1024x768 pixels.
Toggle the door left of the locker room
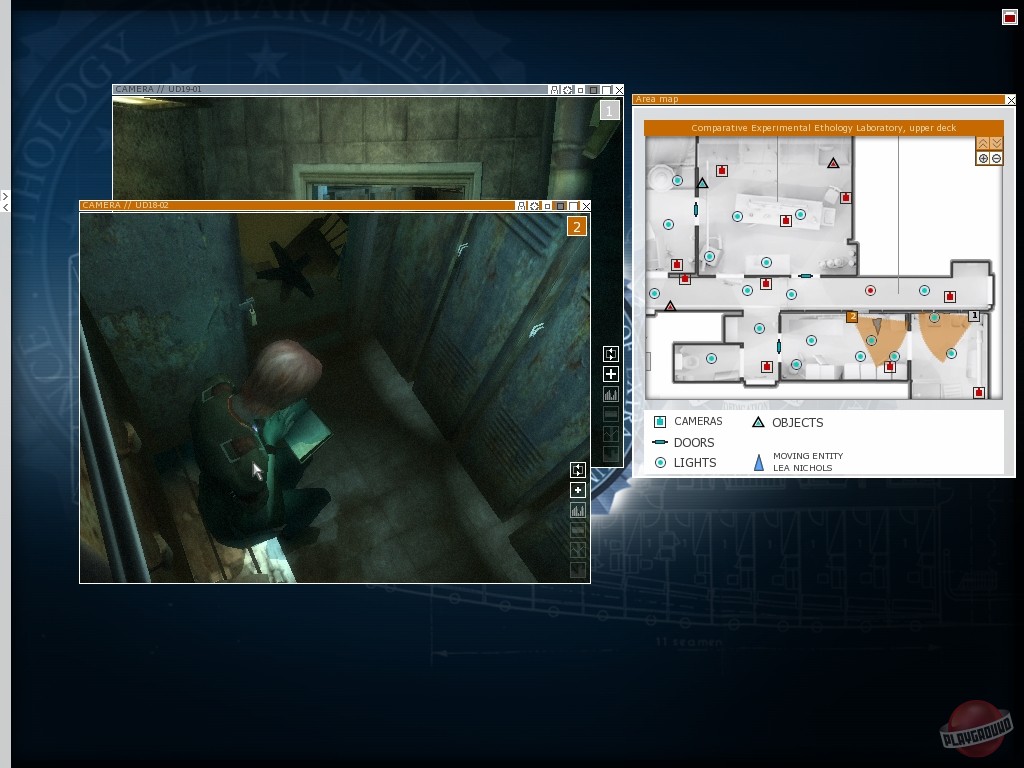(x=779, y=346)
